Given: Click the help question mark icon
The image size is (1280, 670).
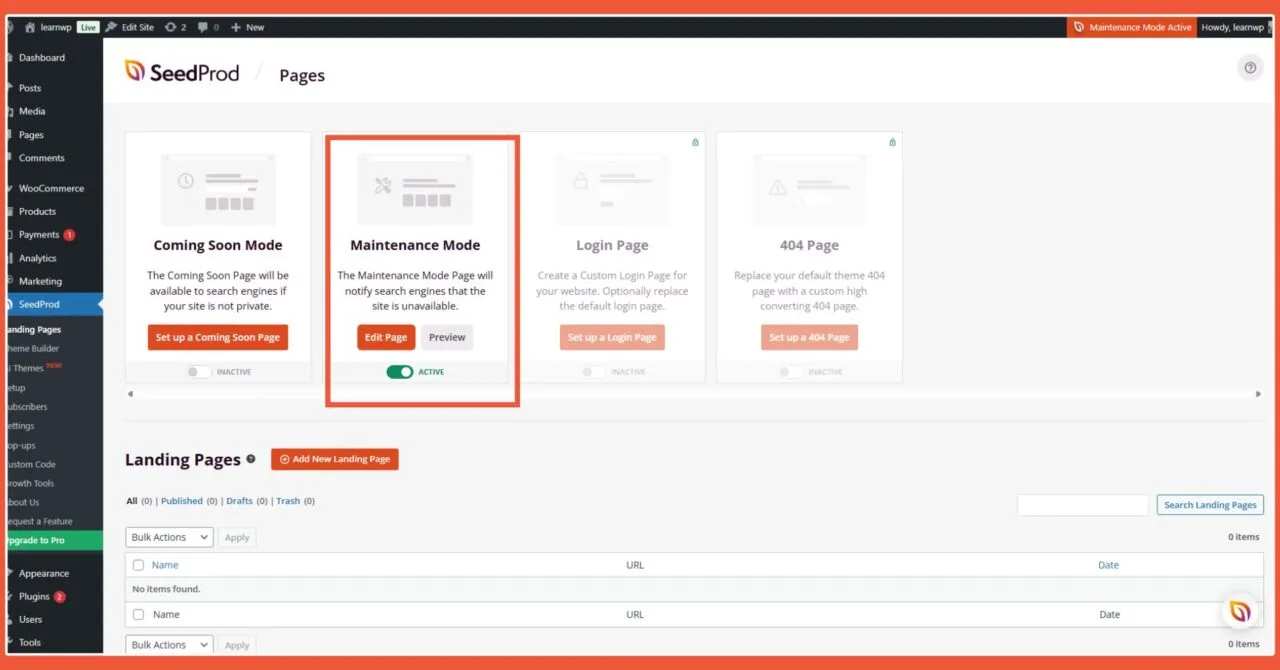Looking at the screenshot, I should click(x=1249, y=68).
